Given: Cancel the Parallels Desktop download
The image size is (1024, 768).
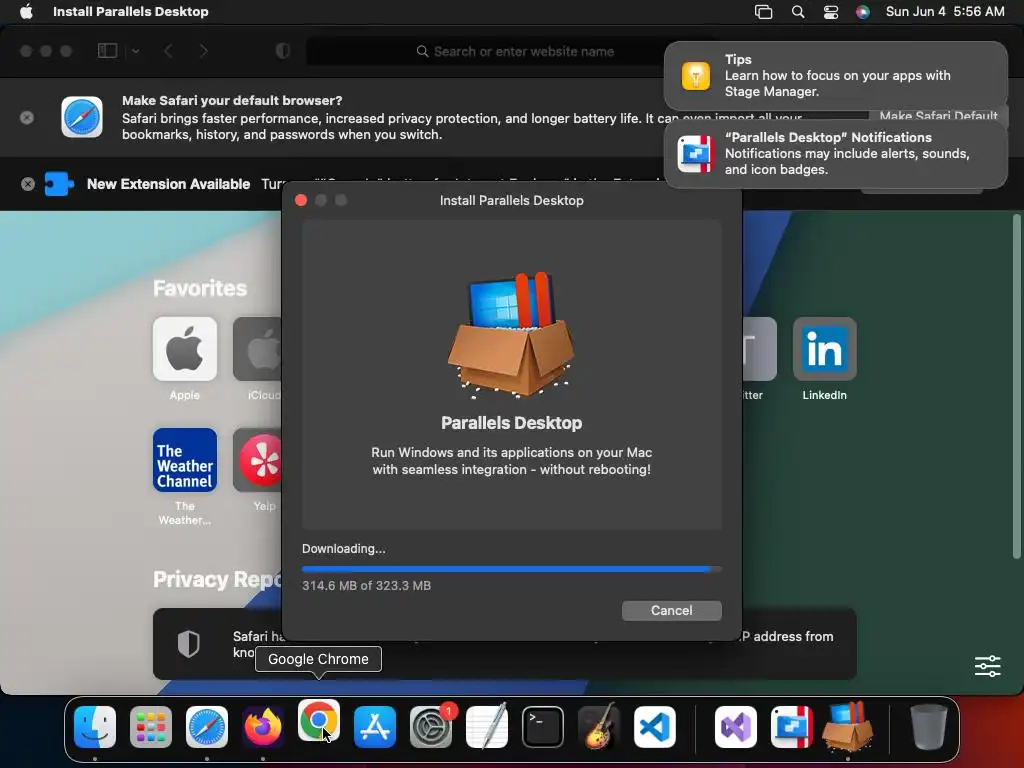Looking at the screenshot, I should (671, 611).
